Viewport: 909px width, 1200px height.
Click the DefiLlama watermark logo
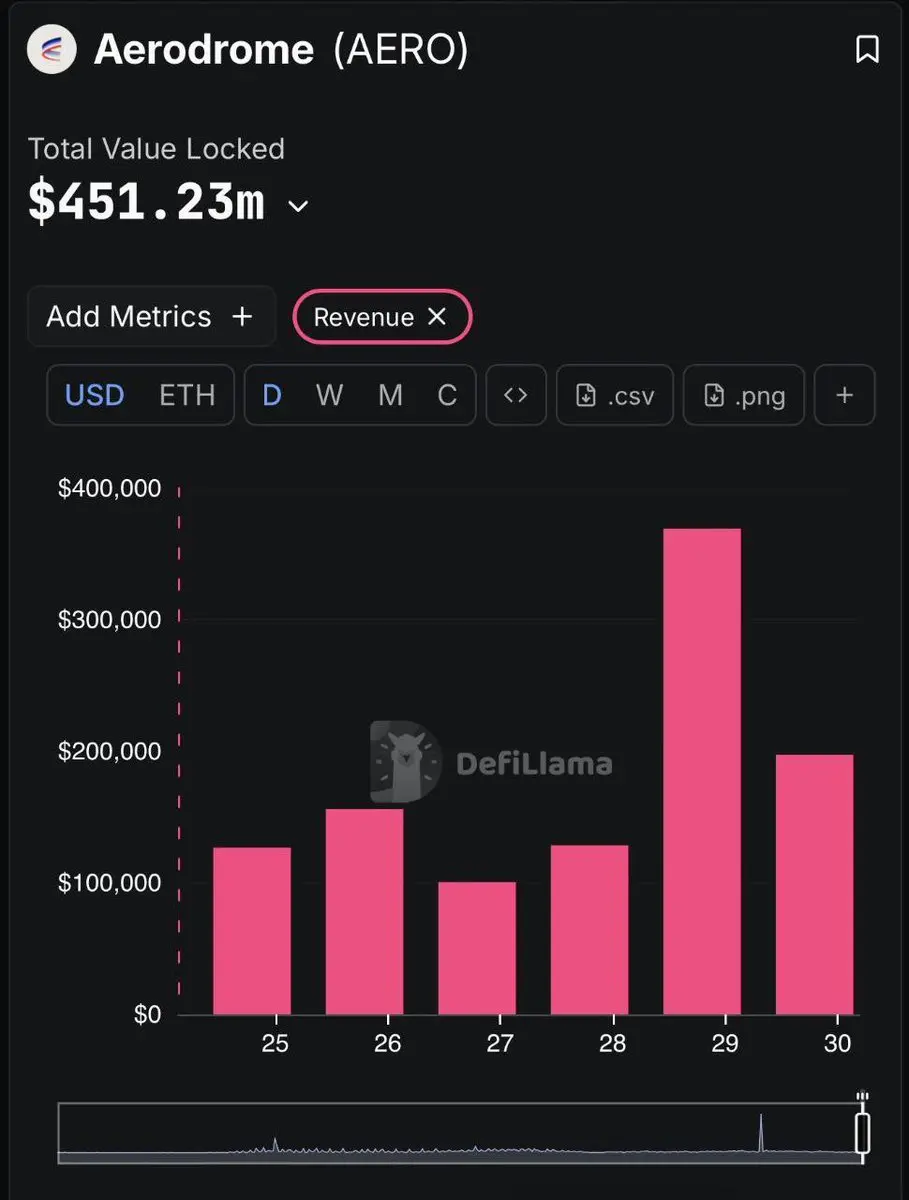click(405, 763)
